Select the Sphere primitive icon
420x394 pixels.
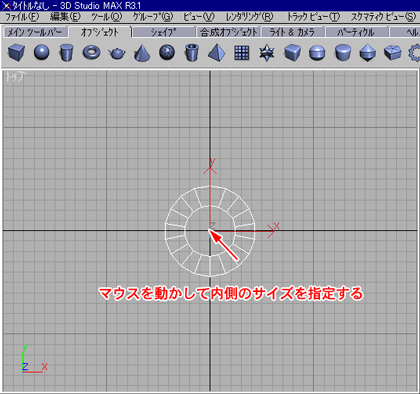(x=42, y=52)
